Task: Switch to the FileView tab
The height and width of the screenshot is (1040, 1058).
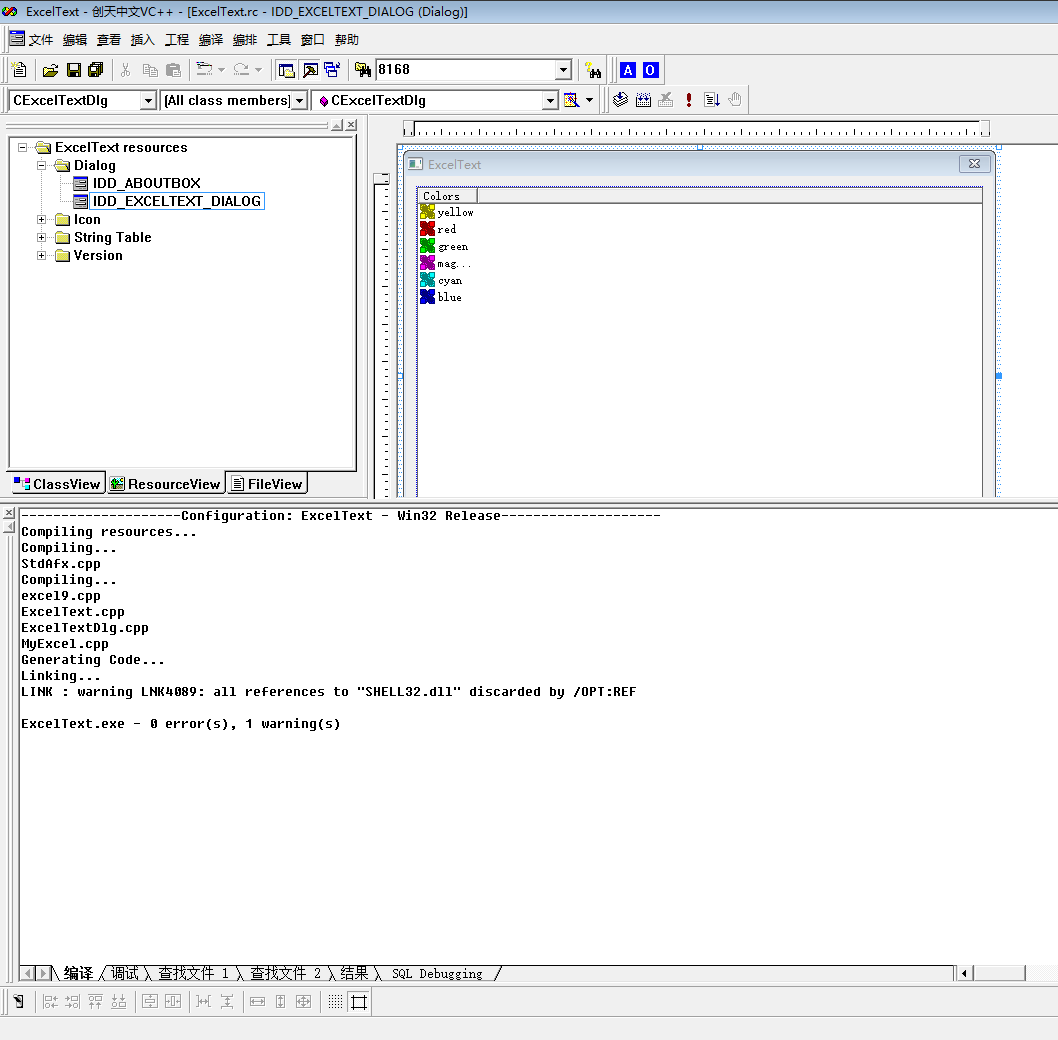Action: point(267,484)
